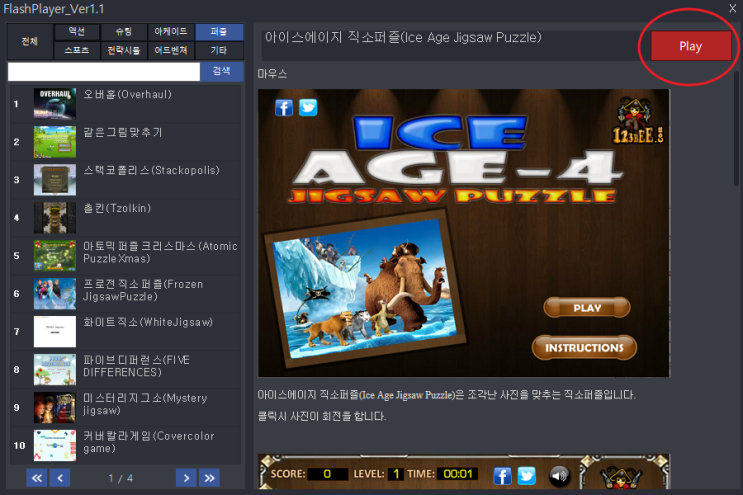
Task: Jump to first page of list
Action: point(36,478)
